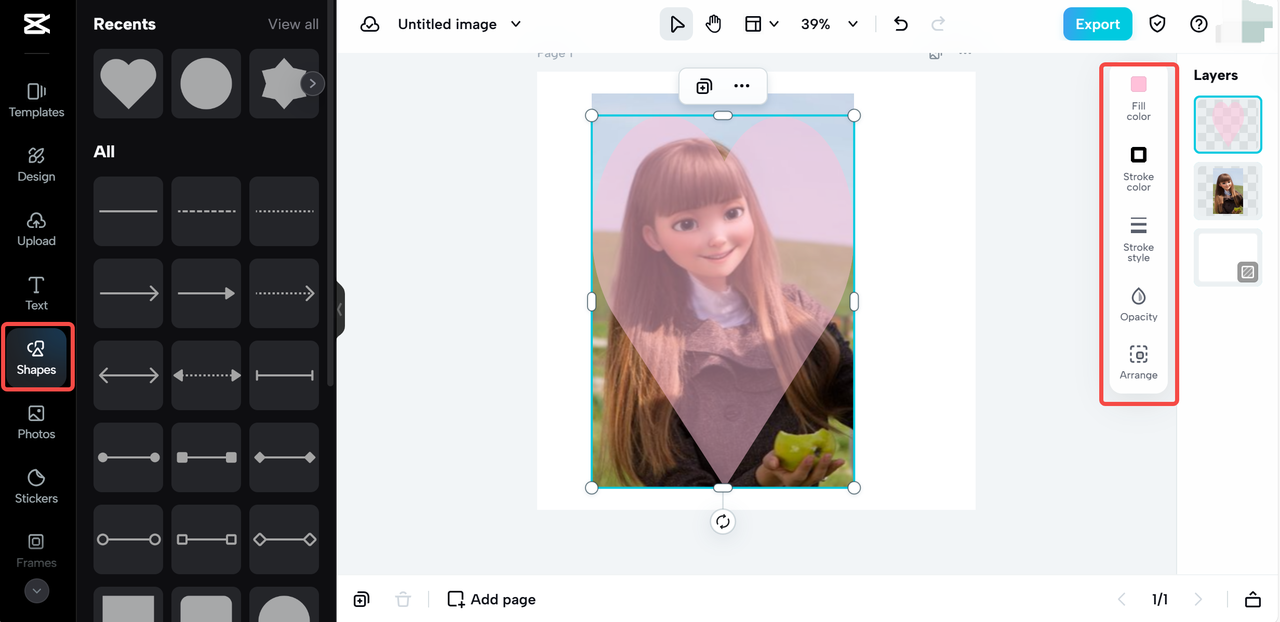Insert the dotted arrow shape
Viewport: 1280px width, 622px height.
[x=284, y=293]
